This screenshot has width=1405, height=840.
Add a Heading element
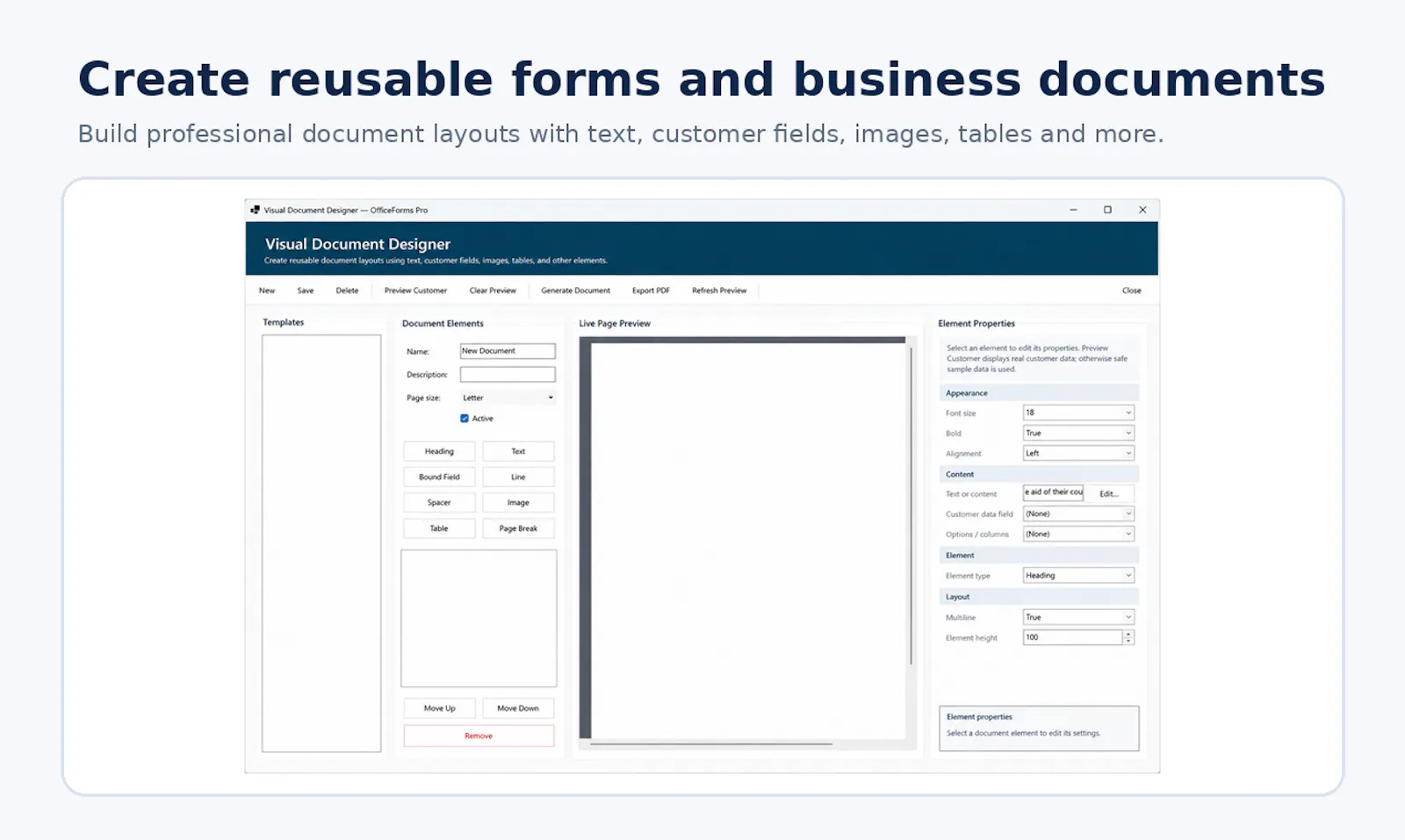(439, 451)
